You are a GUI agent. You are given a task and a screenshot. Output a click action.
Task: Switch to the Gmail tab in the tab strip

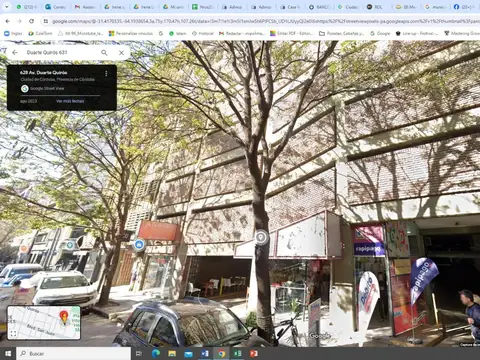(85, 7)
